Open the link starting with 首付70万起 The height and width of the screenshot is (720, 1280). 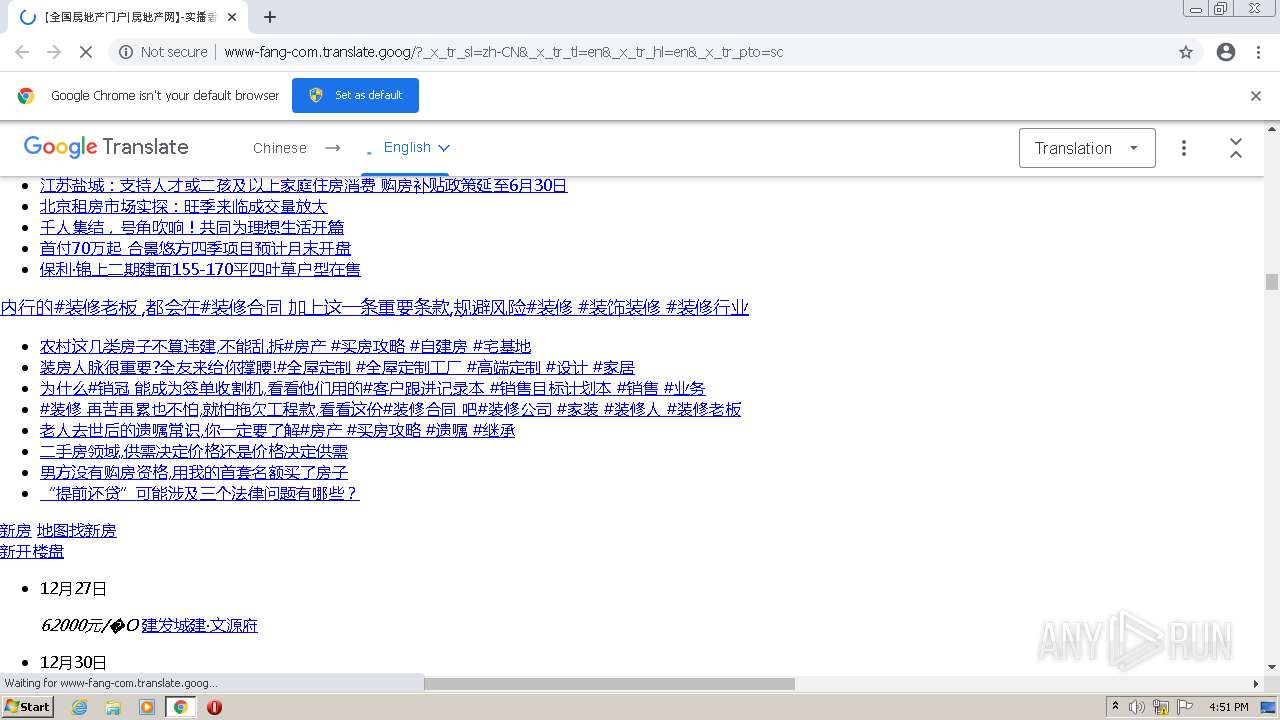196,248
